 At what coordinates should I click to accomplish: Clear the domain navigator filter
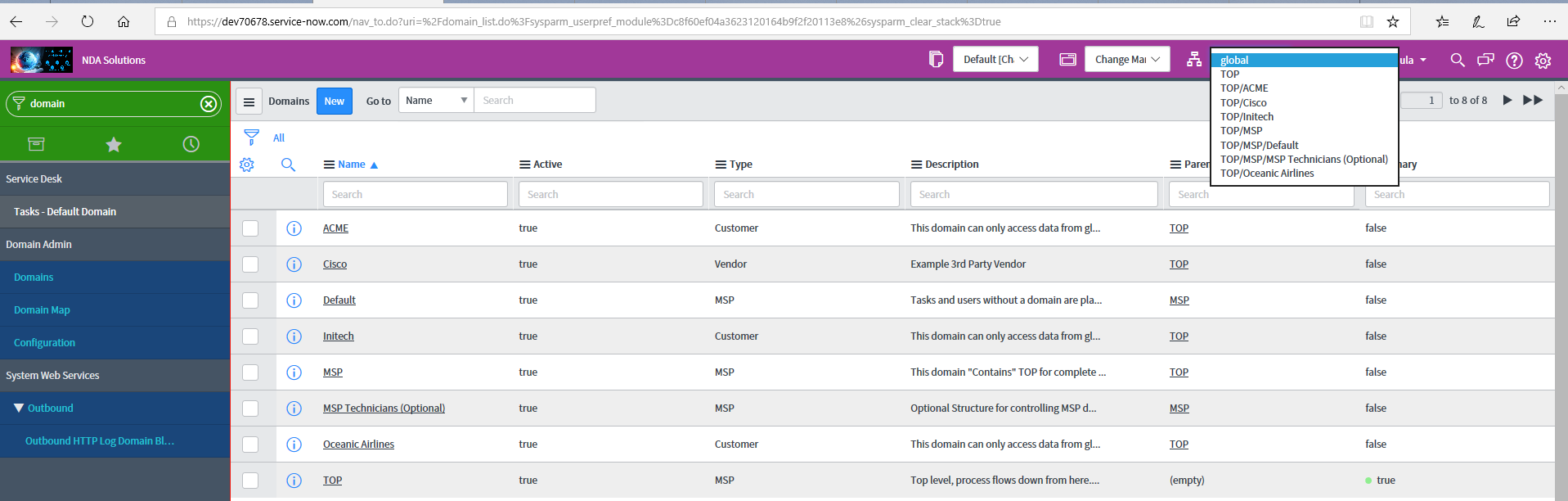(209, 104)
